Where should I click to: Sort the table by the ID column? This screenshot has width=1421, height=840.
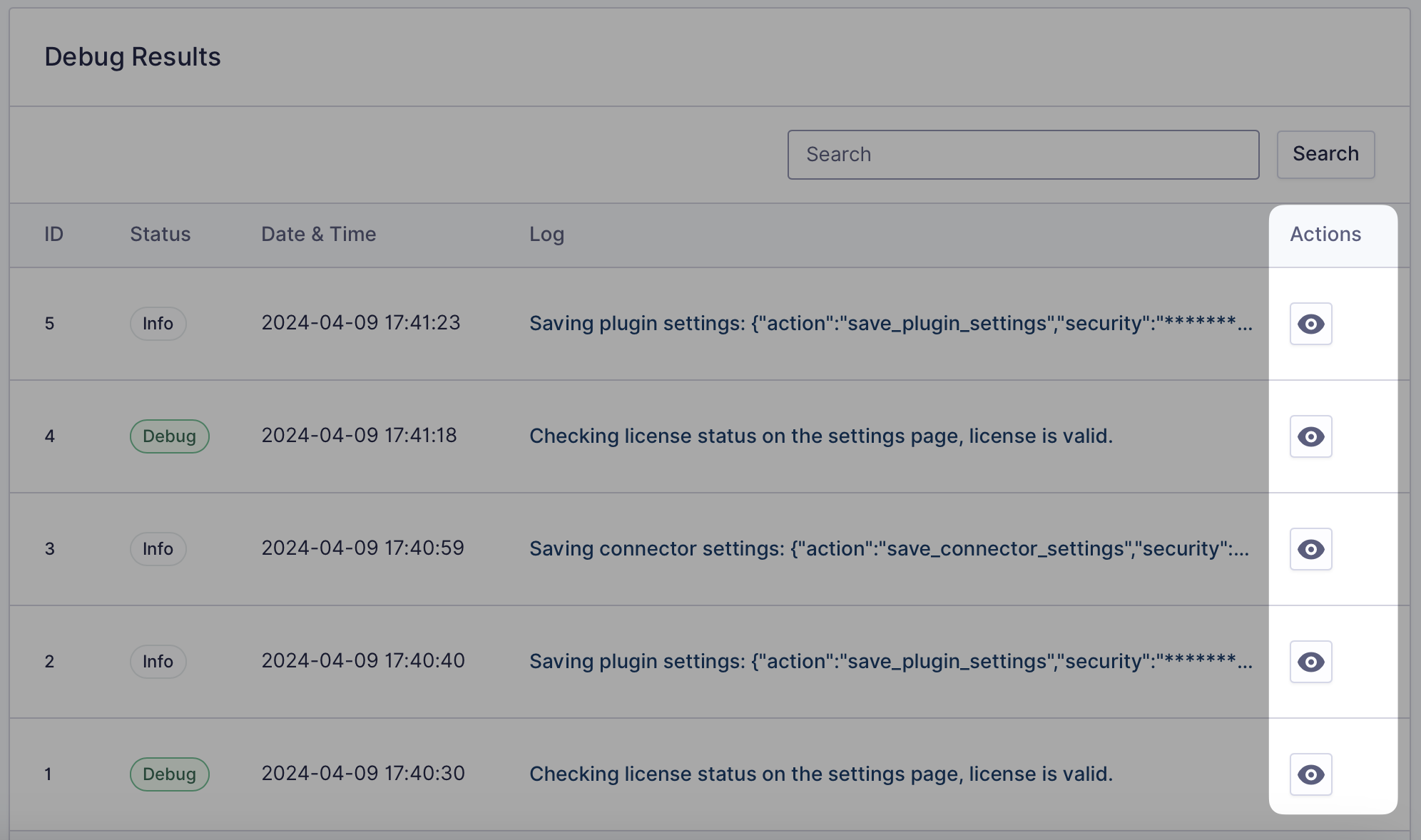pos(53,234)
